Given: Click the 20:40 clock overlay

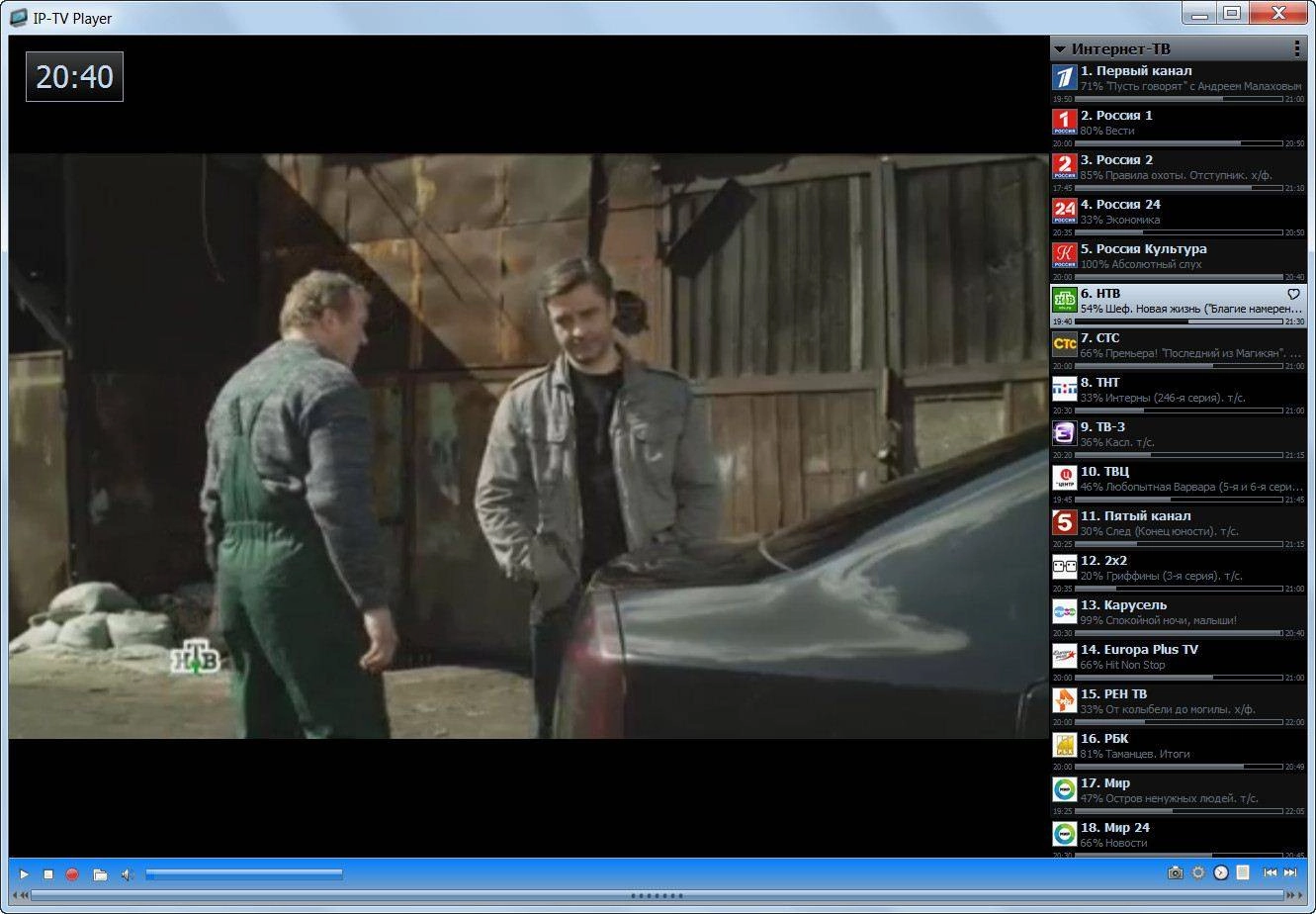Looking at the screenshot, I should tap(74, 76).
